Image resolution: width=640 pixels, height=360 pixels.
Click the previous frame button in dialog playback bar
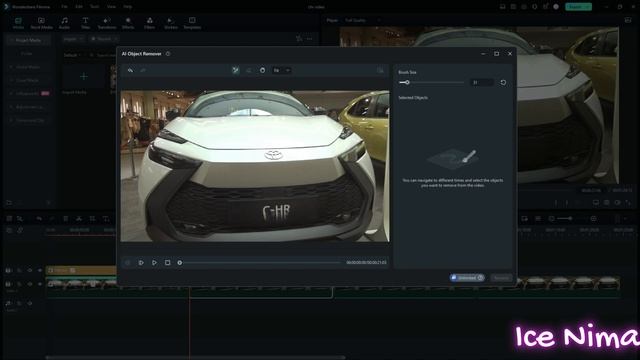(127, 262)
